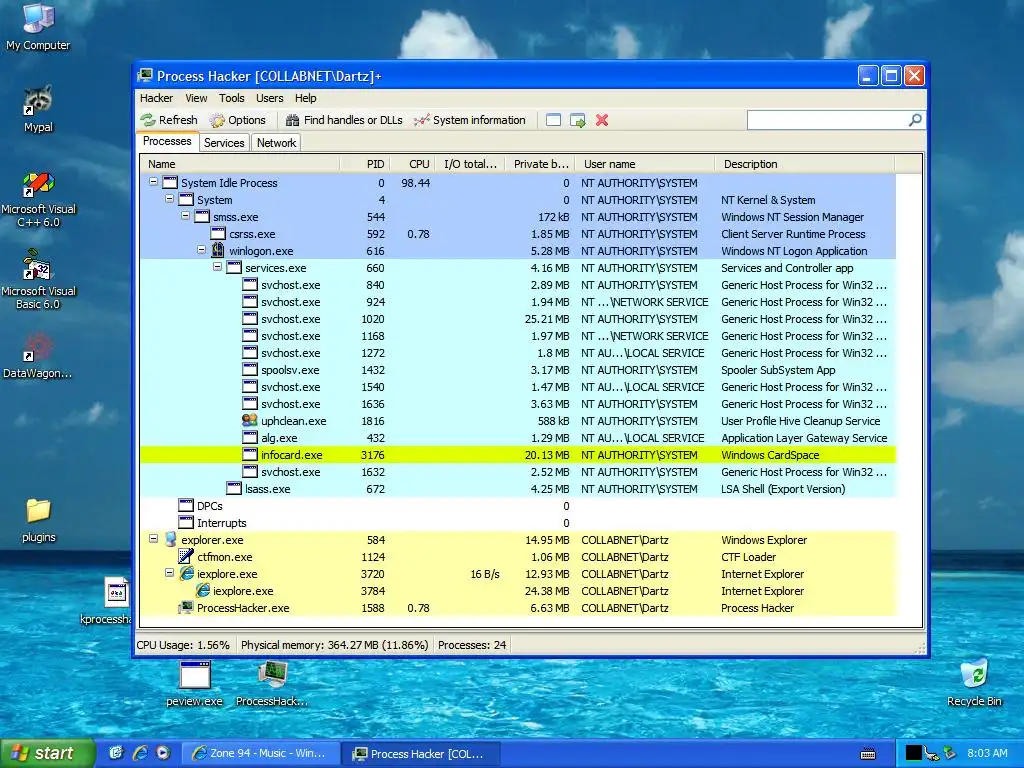
Task: Click the ProcessHacker.exe process icon
Action: pos(186,607)
